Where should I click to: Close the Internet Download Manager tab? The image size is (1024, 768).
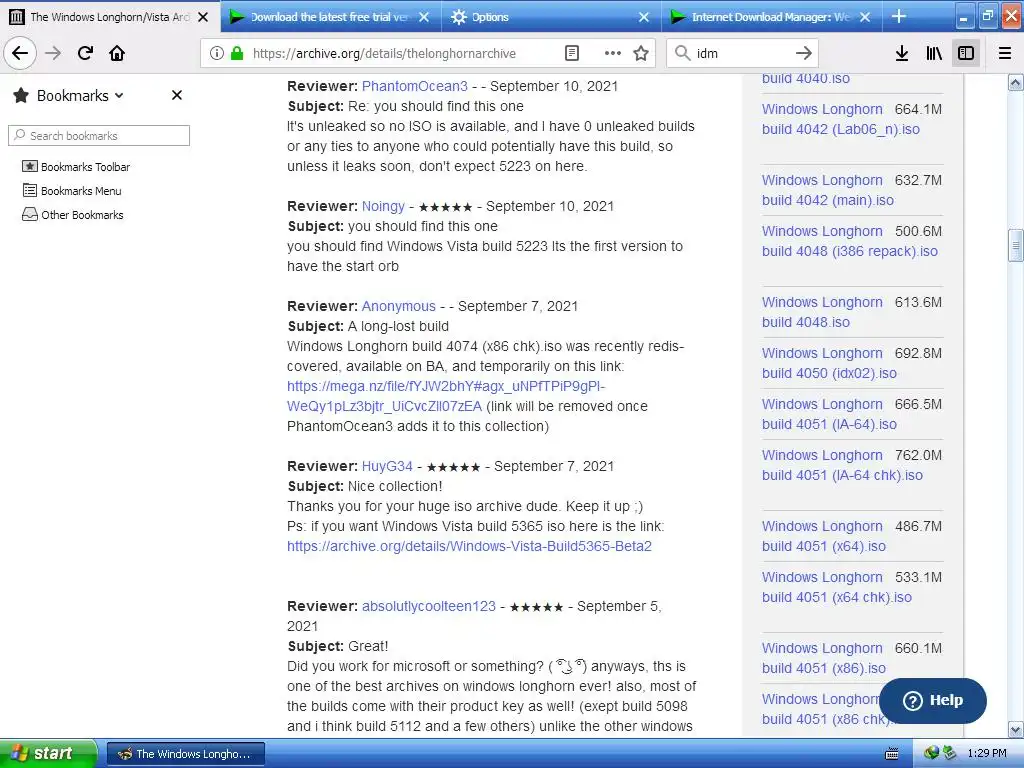click(865, 17)
